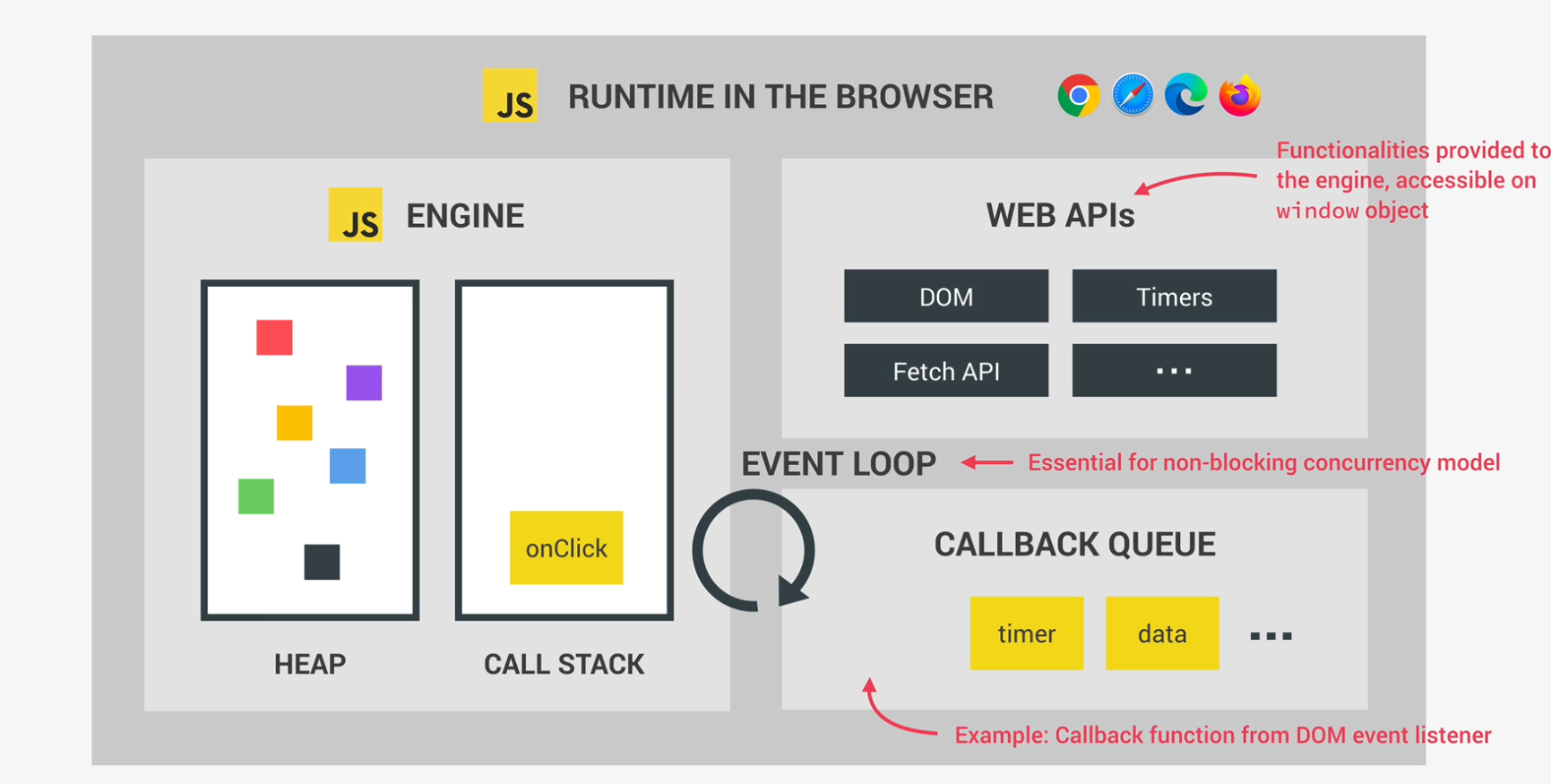
Task: Click the JS logo beside RUNTIME IN THE BROWSER
Action: click(510, 95)
